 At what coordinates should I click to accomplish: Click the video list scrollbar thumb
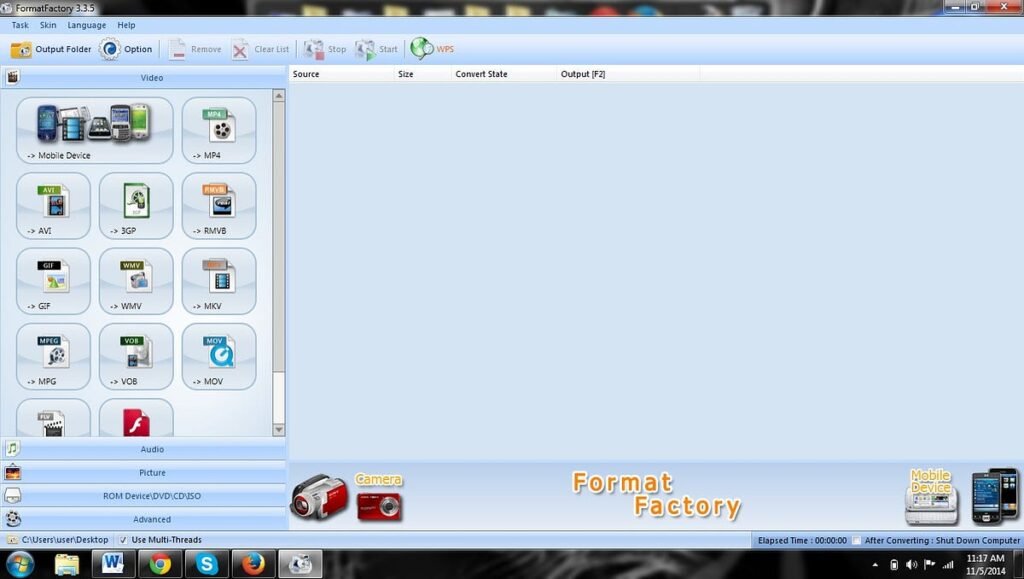tap(279, 236)
